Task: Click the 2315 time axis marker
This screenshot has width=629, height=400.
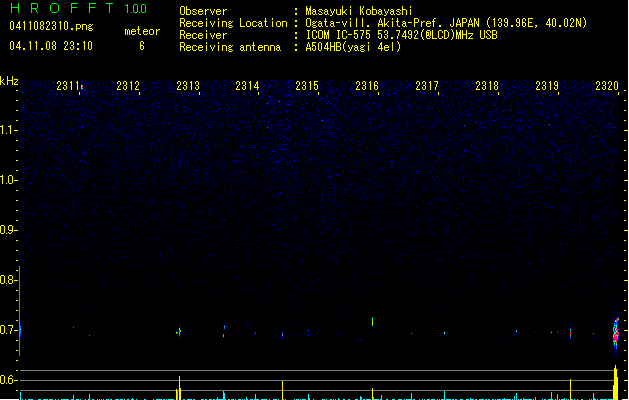Action: point(307,86)
